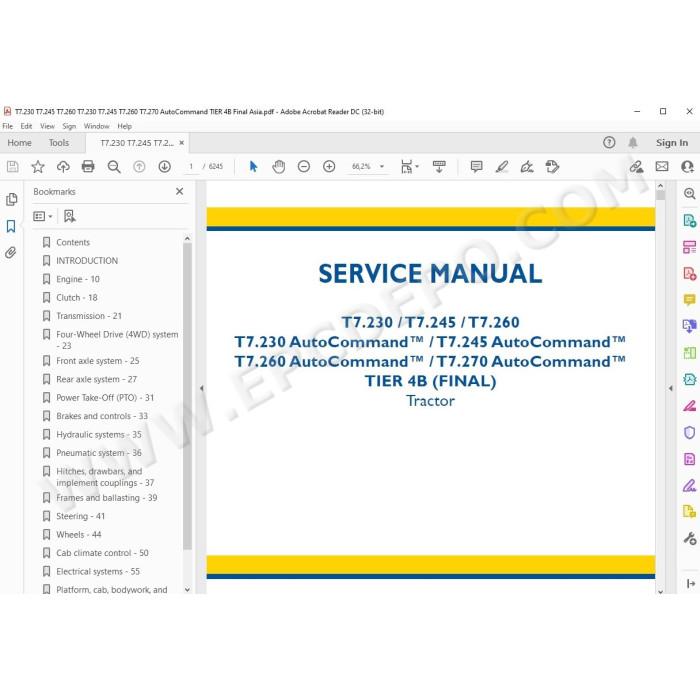
Task: Open the Protect shield tool
Action: tap(689, 432)
